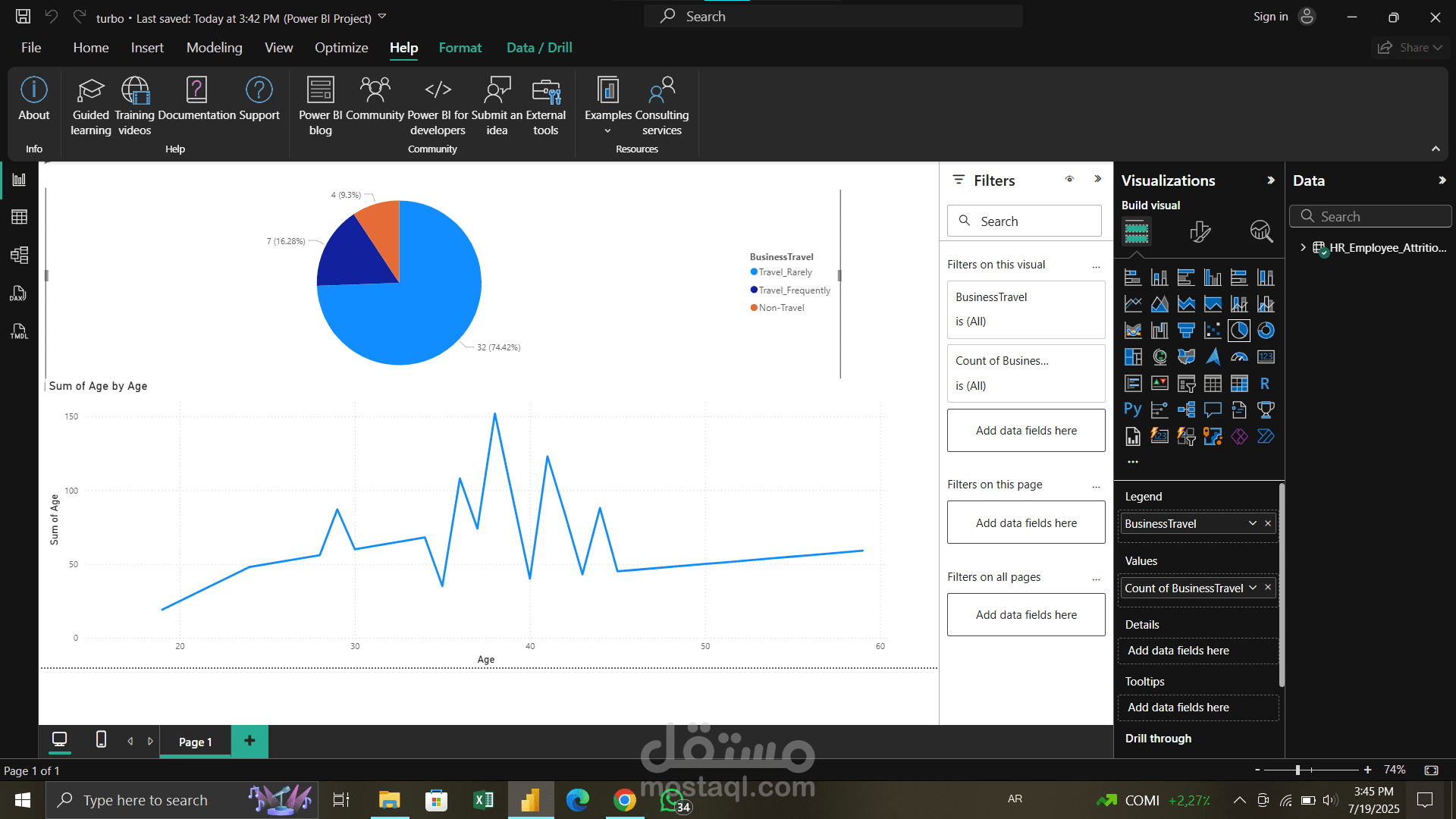
Task: Switch to desktop layout view
Action: 59,739
